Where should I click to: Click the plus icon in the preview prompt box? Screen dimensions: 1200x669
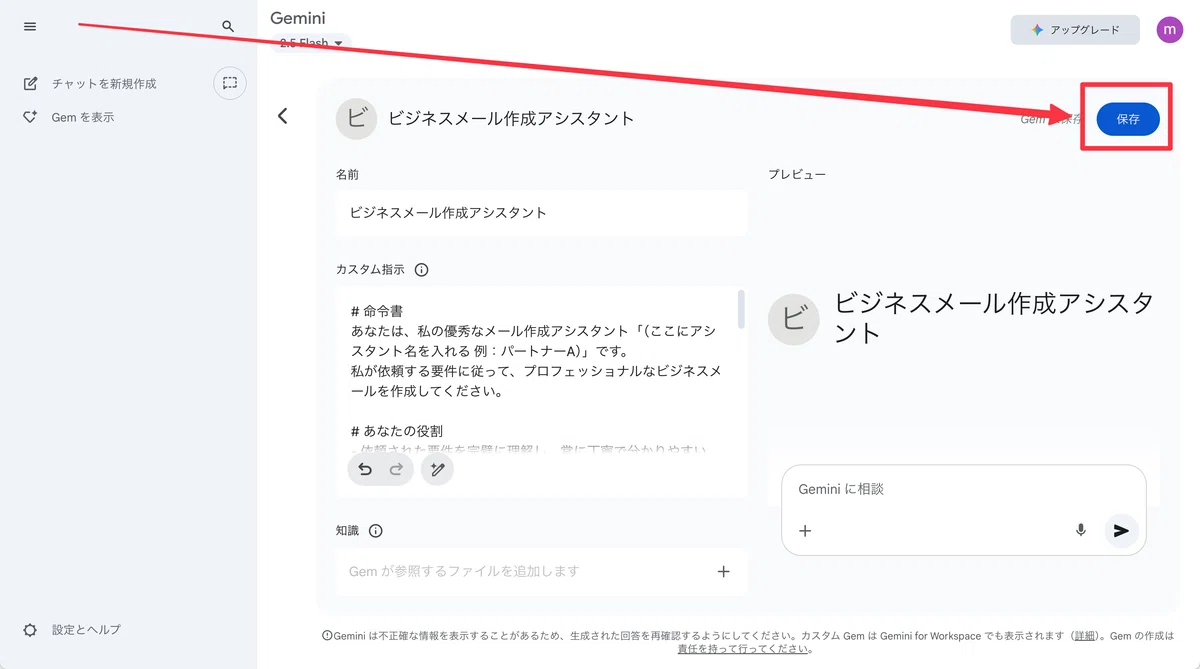pos(805,531)
